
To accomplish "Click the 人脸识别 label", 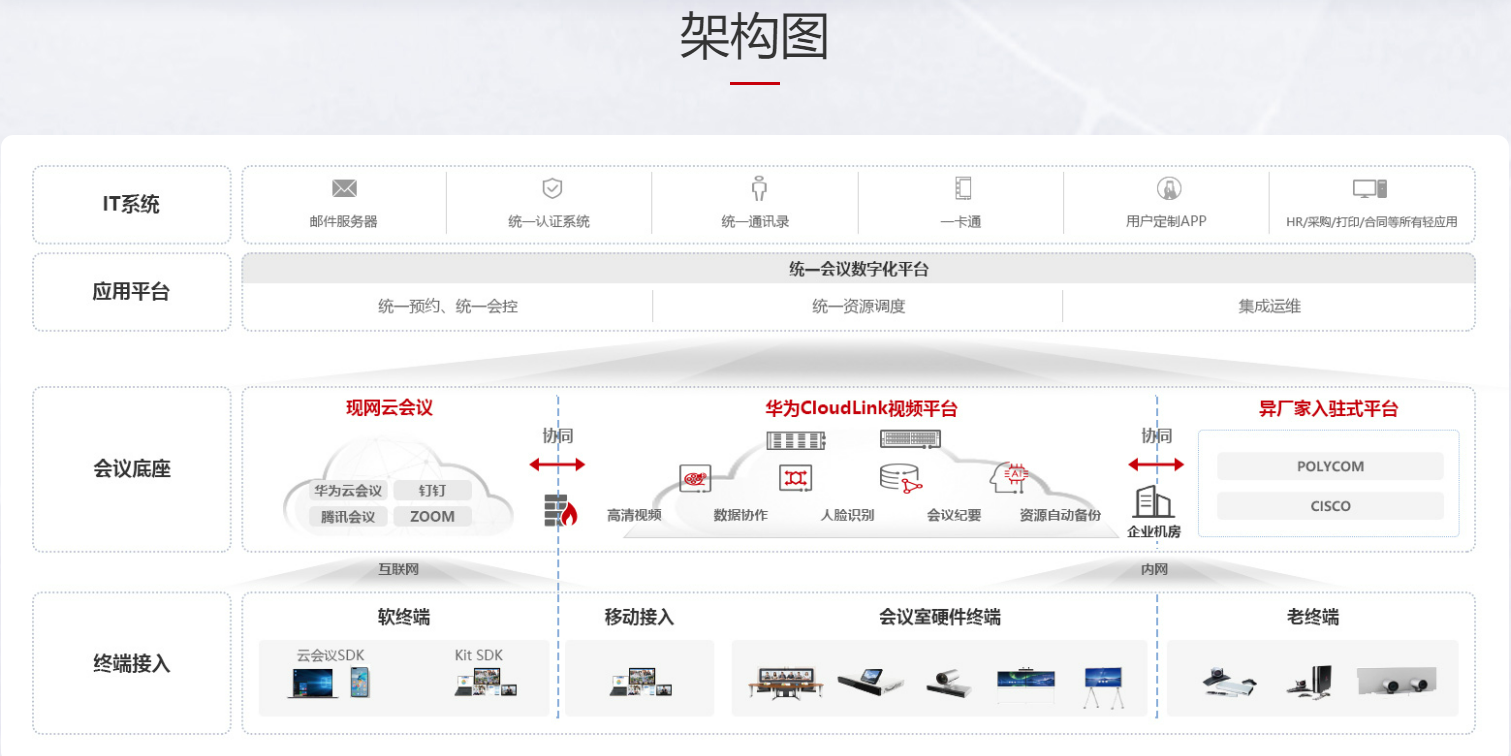I will (x=847, y=515).
